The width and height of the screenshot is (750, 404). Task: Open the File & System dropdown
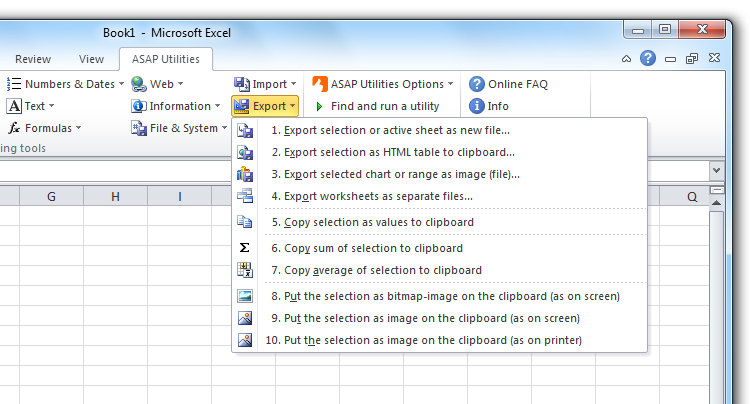coord(224,128)
